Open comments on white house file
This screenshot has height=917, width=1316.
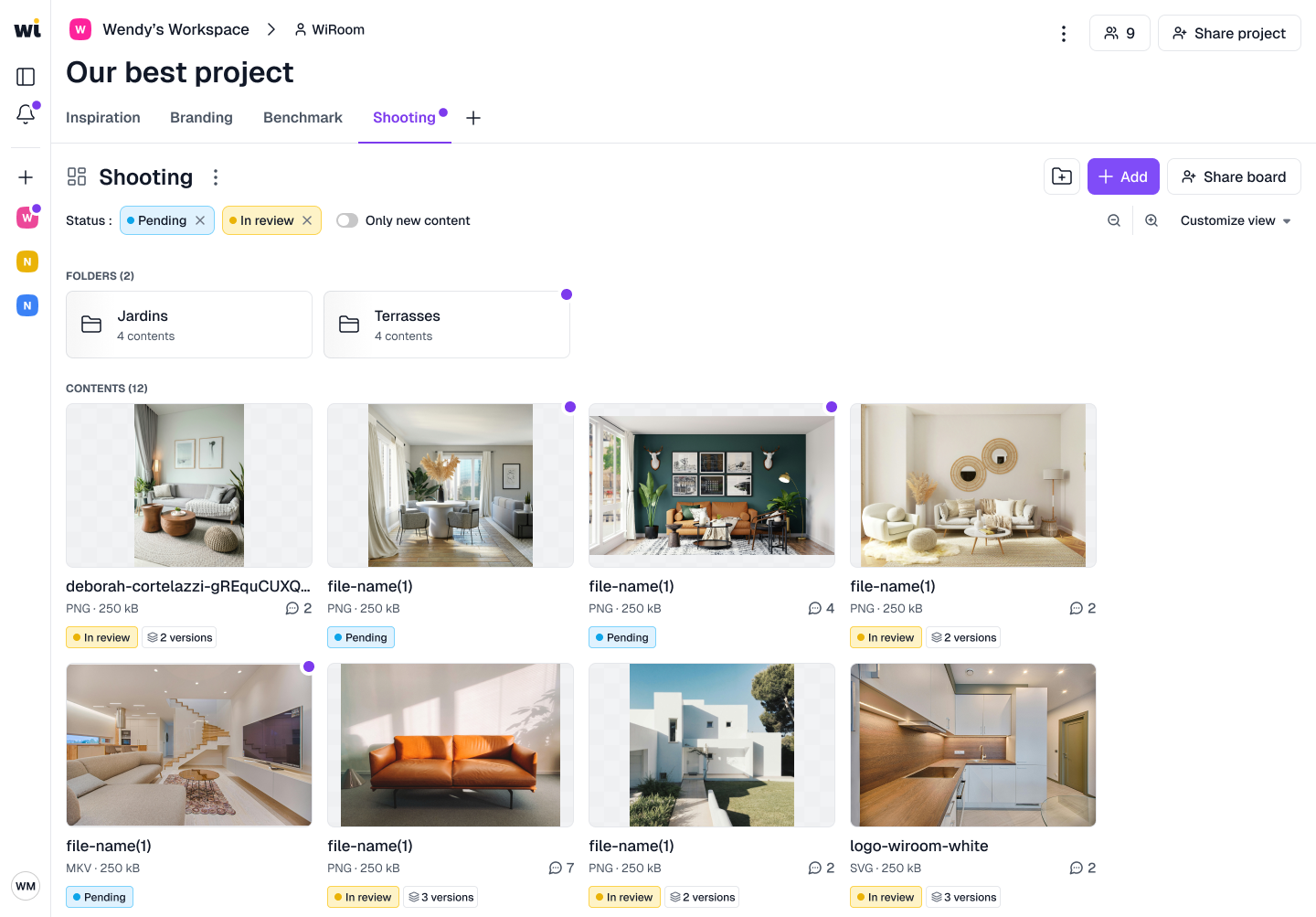(x=822, y=868)
